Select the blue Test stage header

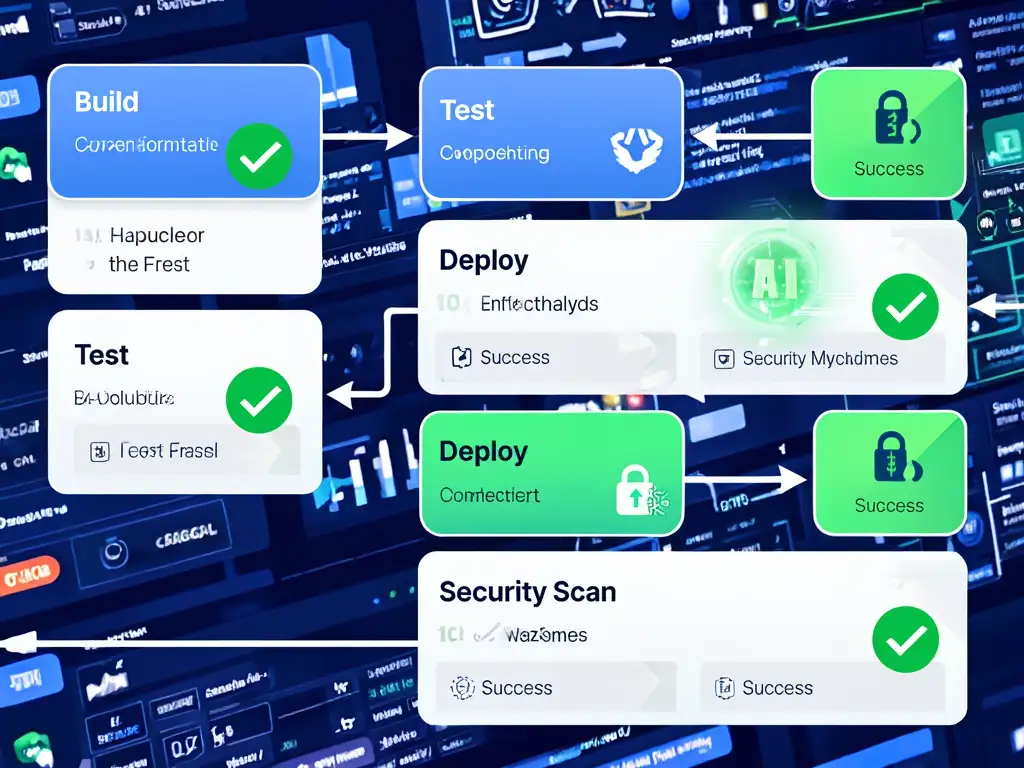[x=467, y=110]
